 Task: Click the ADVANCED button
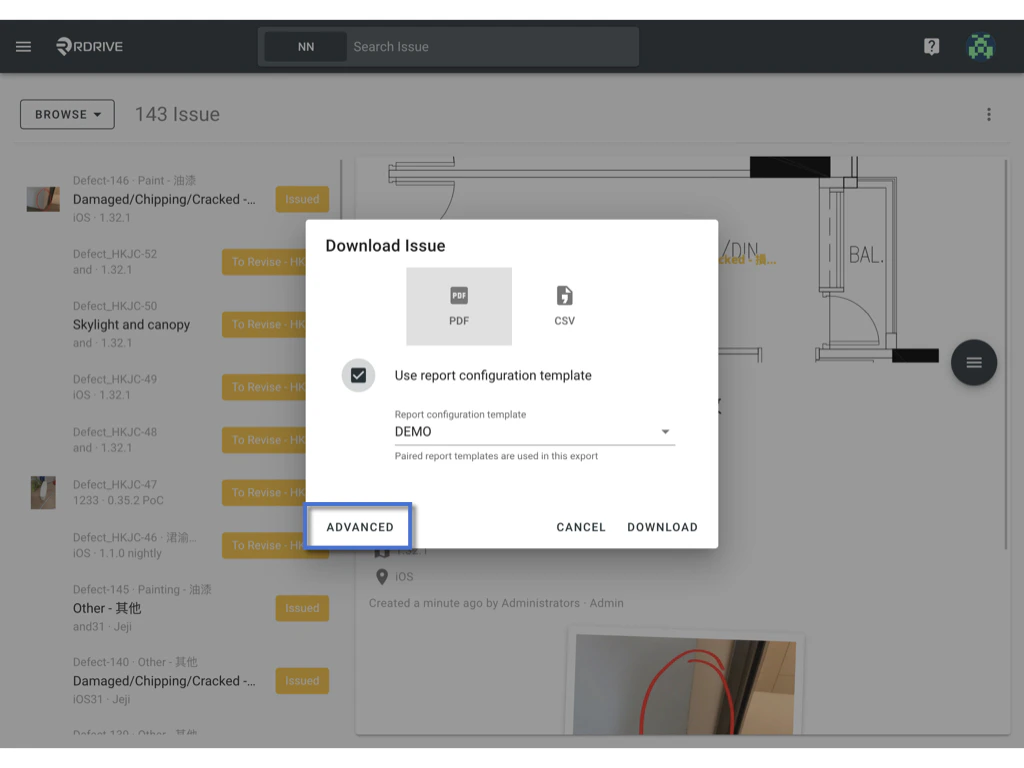coord(358,526)
